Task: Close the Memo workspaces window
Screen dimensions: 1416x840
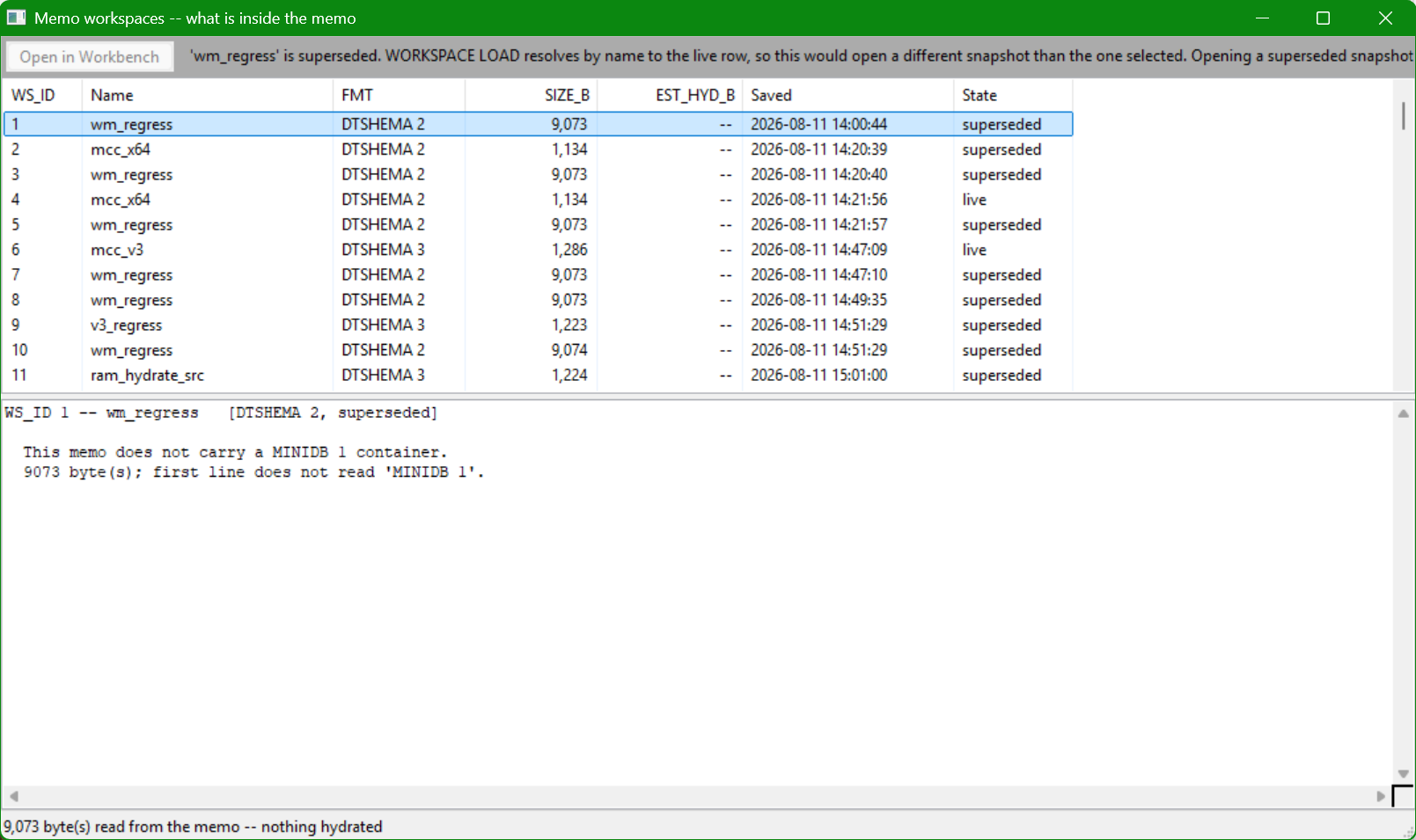Action: coord(1384,18)
